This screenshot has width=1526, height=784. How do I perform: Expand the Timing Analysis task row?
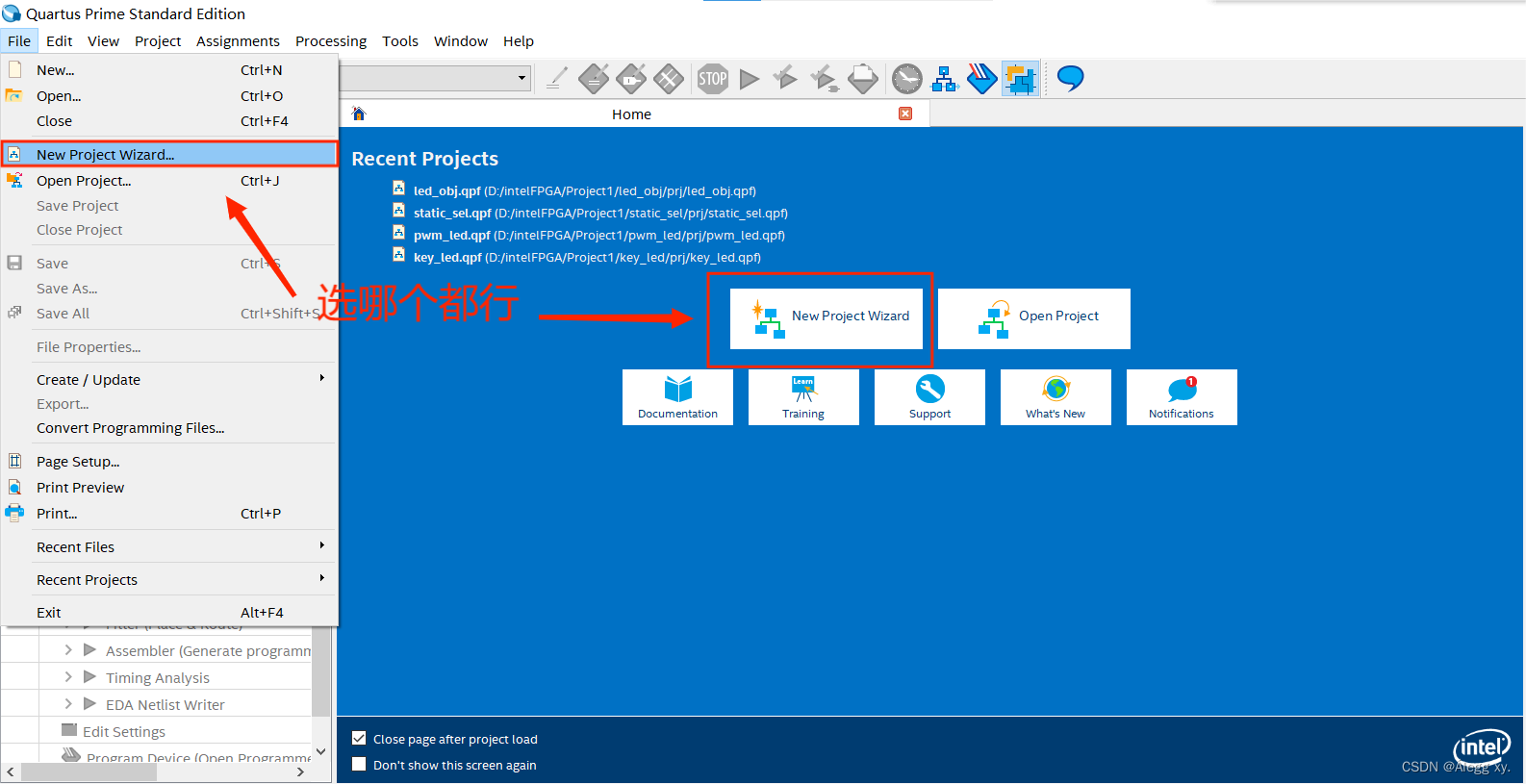pos(68,677)
